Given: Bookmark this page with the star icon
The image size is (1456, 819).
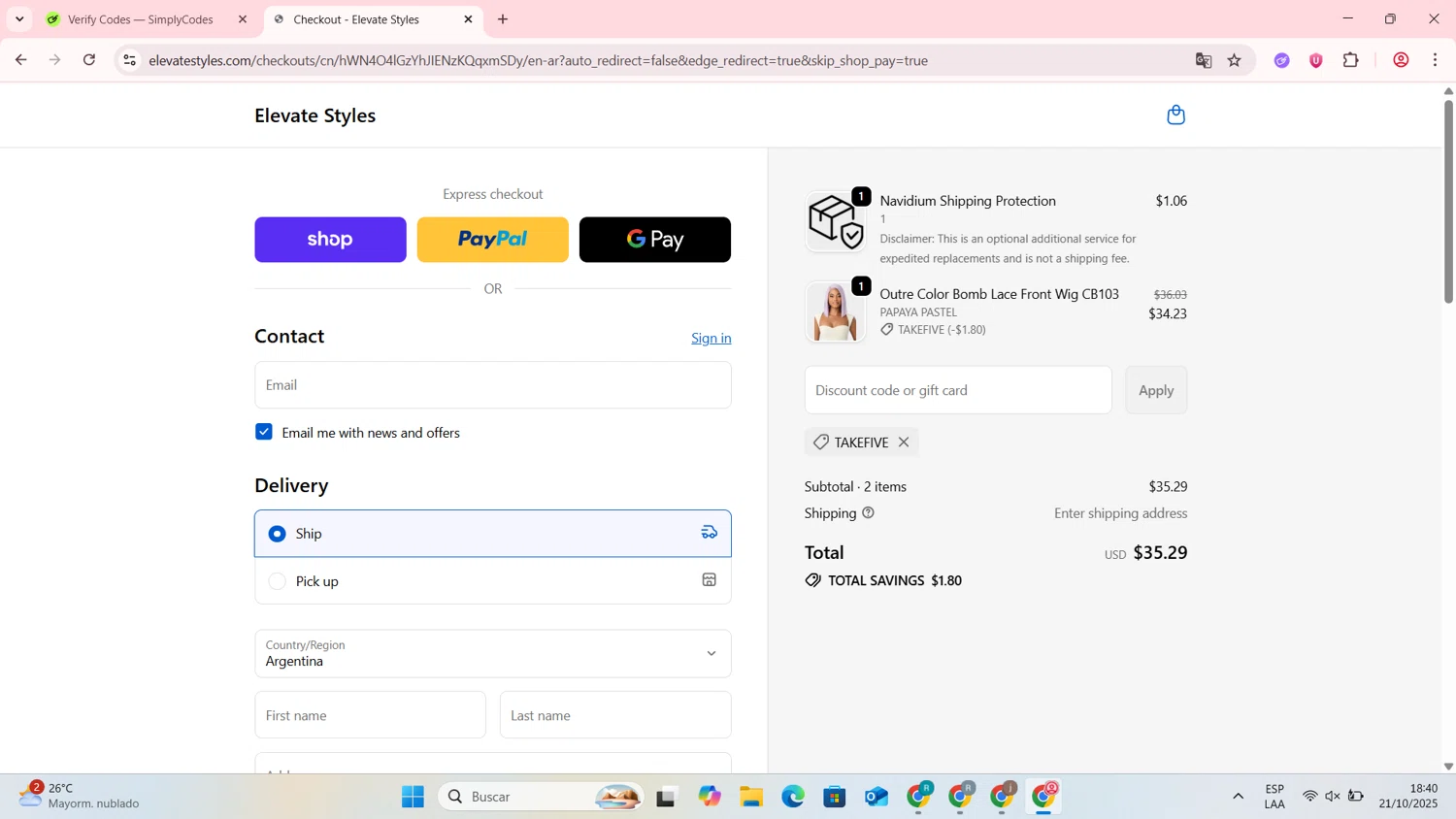Looking at the screenshot, I should (1235, 60).
